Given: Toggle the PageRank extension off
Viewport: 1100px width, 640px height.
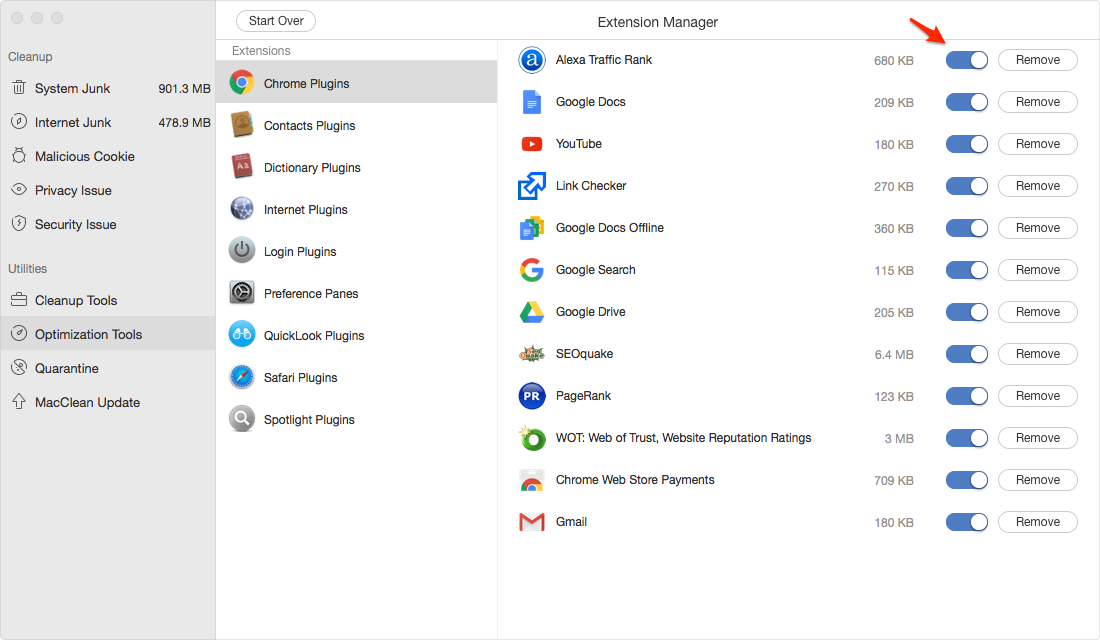Looking at the screenshot, I should point(967,396).
